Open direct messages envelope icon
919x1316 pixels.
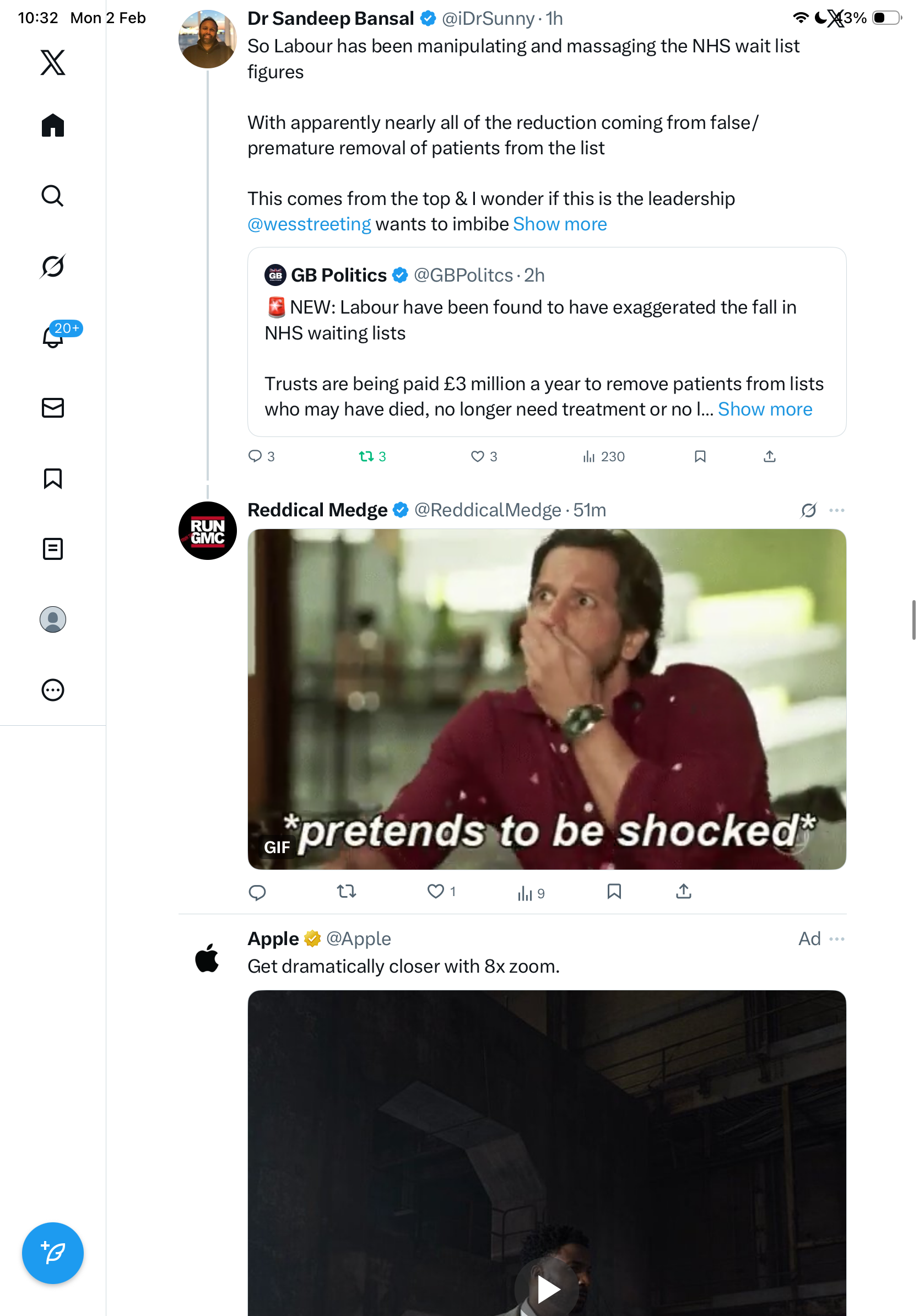point(53,407)
